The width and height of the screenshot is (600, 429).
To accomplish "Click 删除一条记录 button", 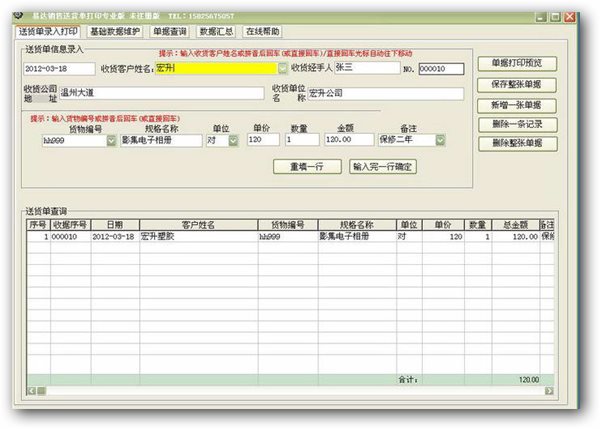I will pos(517,124).
